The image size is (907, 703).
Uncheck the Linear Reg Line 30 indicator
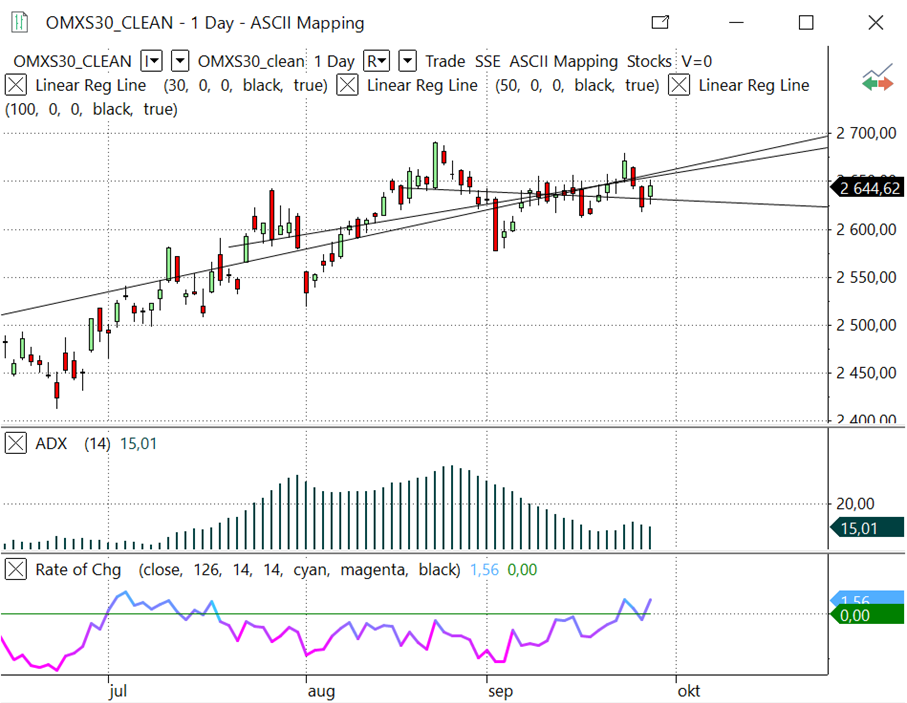point(16,85)
